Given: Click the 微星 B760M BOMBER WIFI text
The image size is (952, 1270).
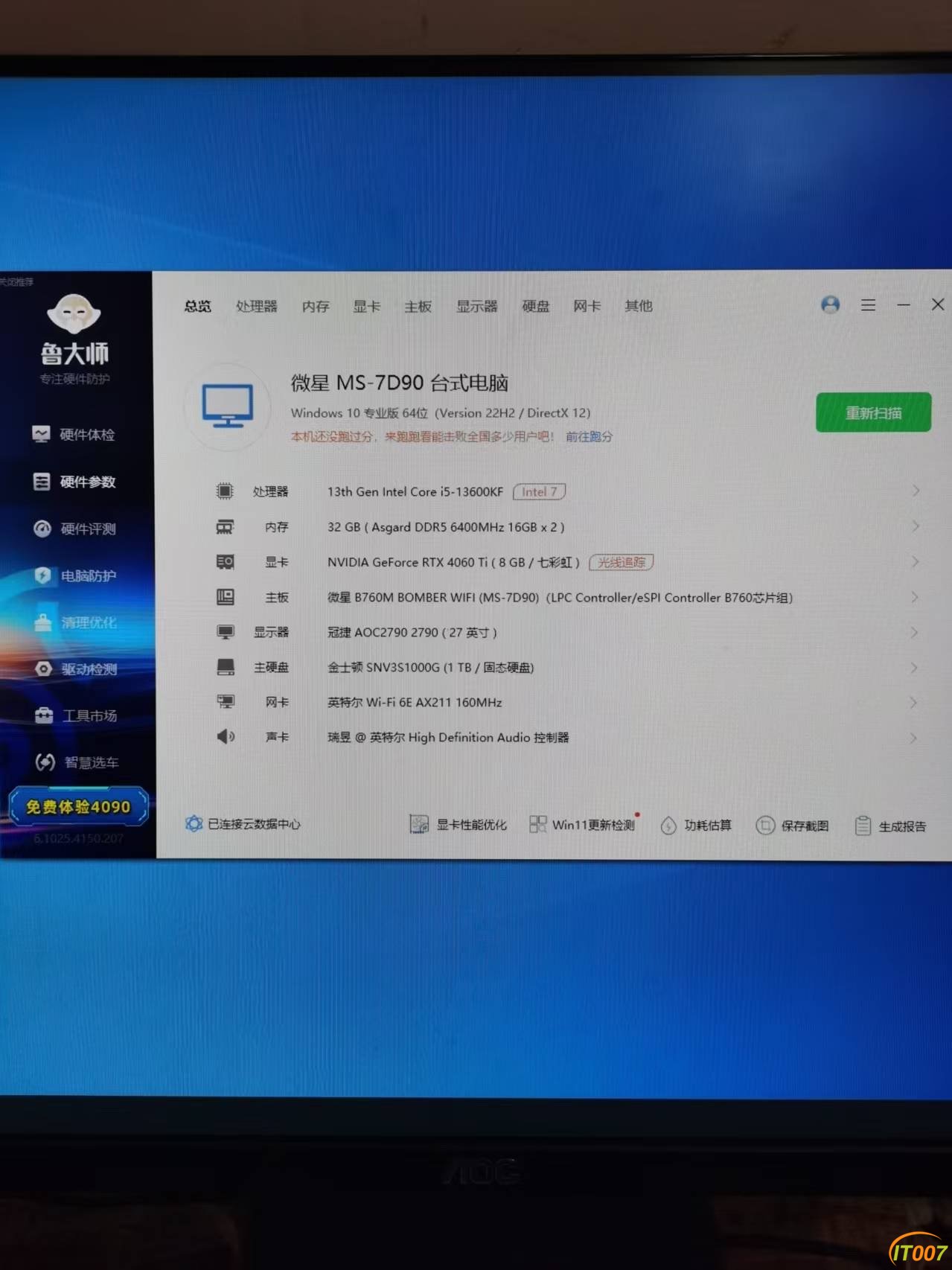Looking at the screenshot, I should click(x=560, y=597).
